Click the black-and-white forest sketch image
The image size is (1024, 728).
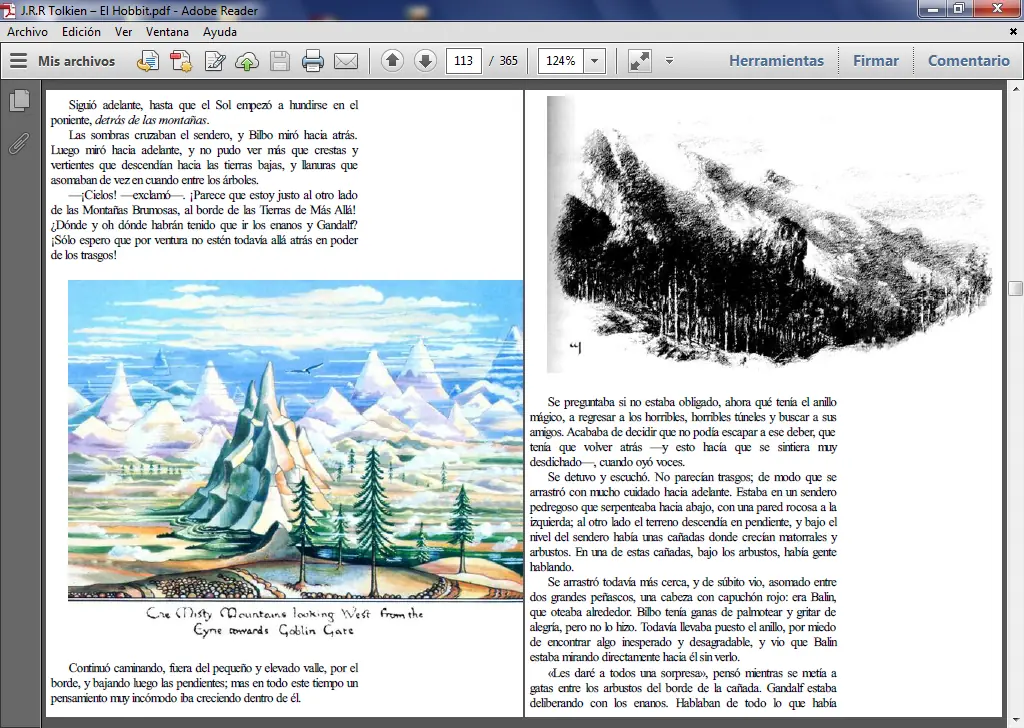click(x=771, y=235)
